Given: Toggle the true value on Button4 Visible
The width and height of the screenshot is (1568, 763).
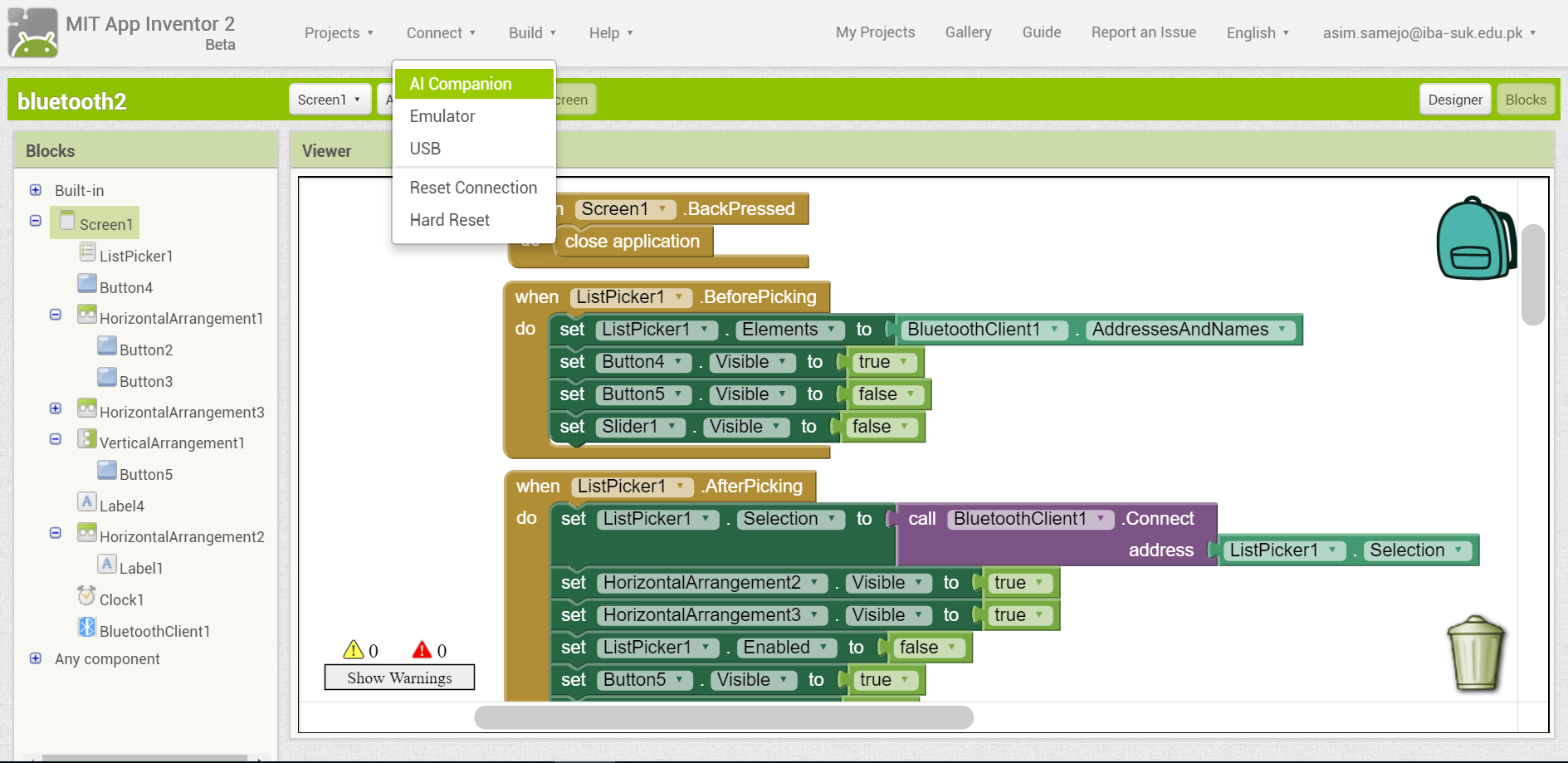Looking at the screenshot, I should tap(884, 362).
